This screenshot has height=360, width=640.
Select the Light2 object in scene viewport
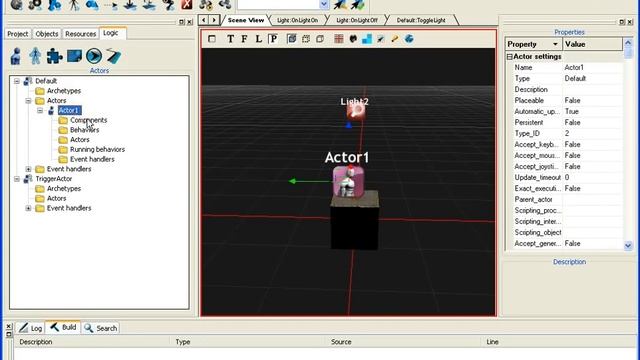[356, 110]
